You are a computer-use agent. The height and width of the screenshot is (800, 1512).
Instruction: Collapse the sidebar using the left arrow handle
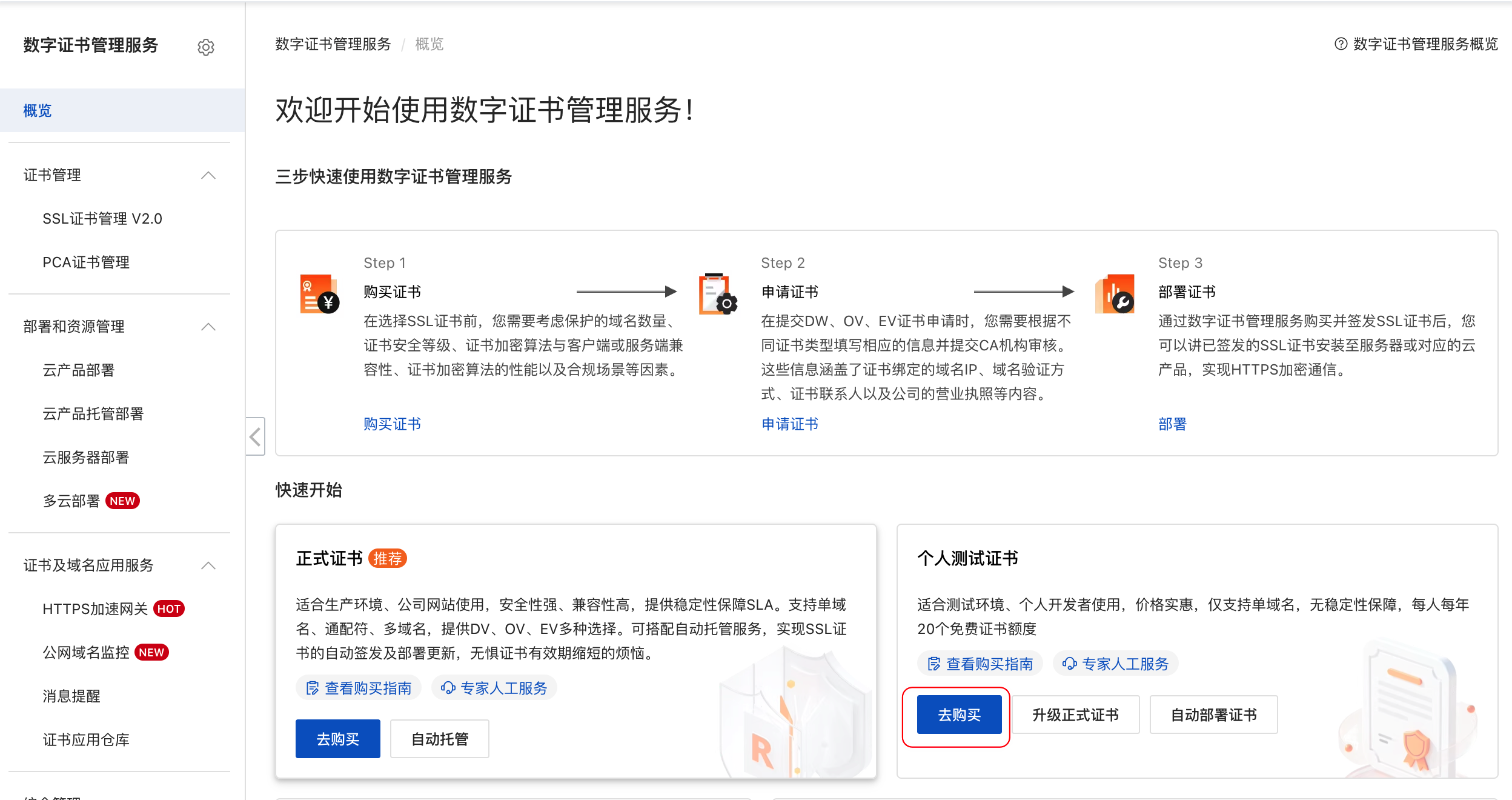(x=255, y=436)
